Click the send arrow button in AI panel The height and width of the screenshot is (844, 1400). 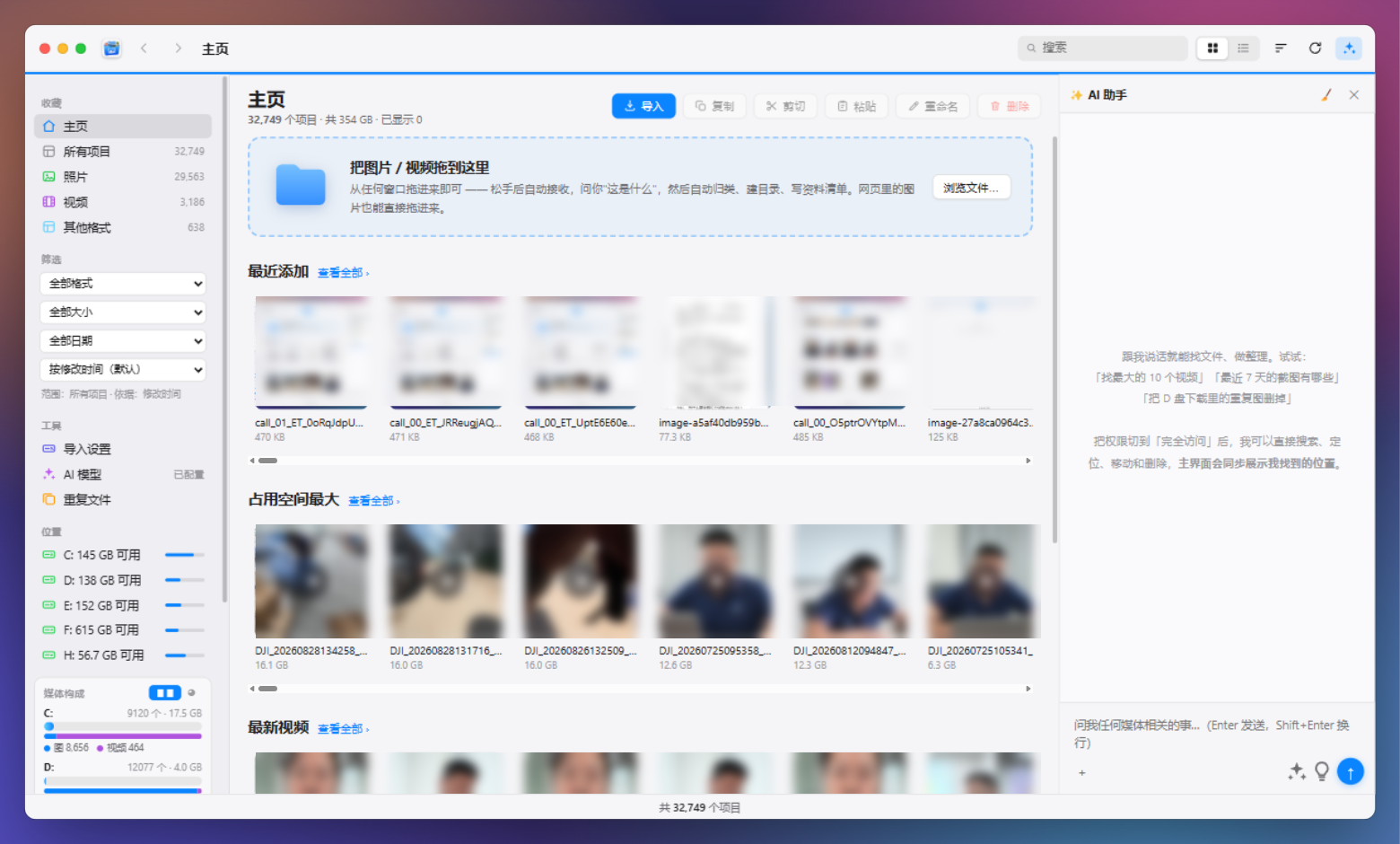pyautogui.click(x=1351, y=771)
